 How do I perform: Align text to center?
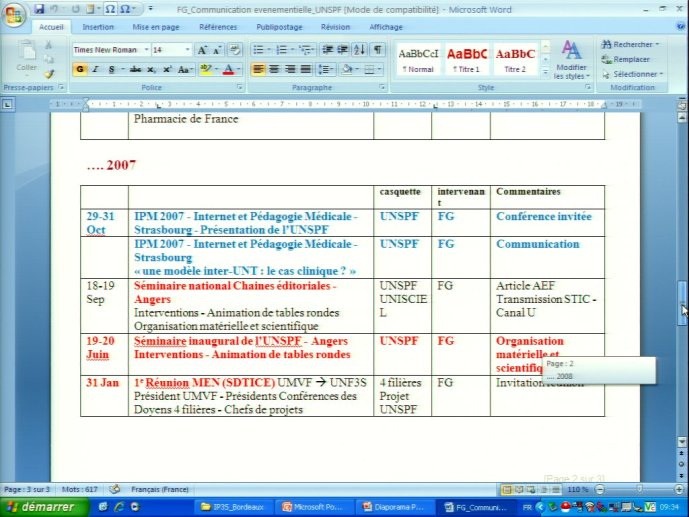coord(274,69)
